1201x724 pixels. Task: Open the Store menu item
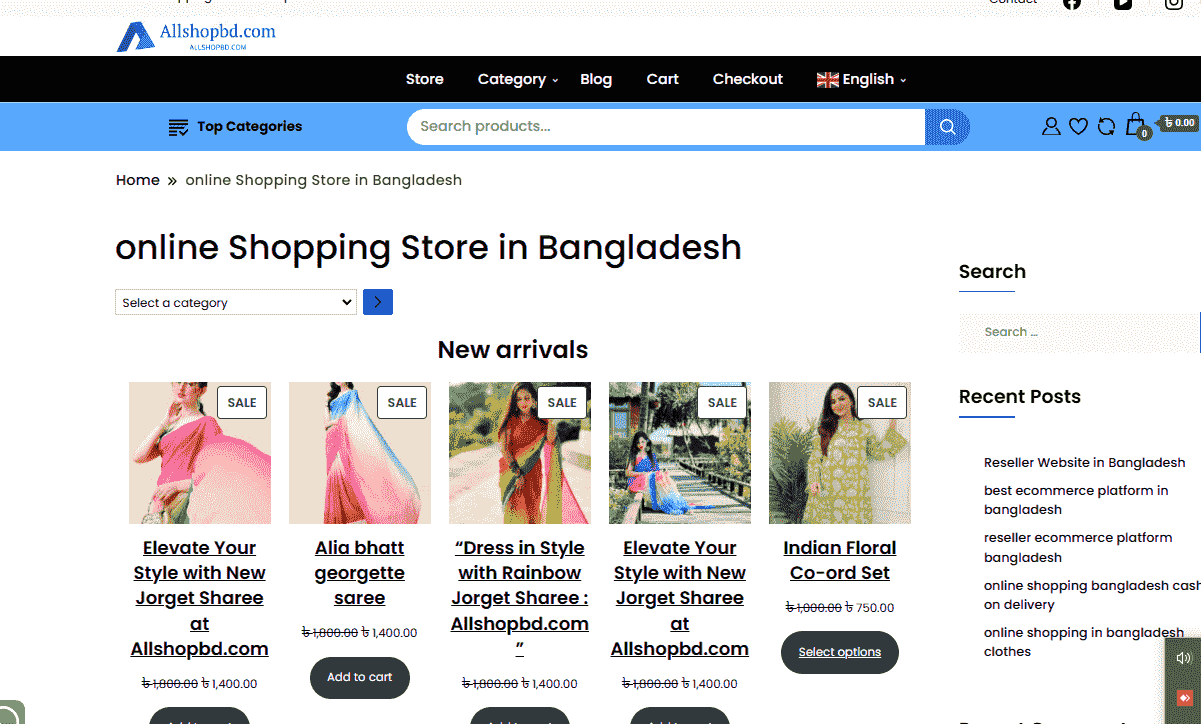(425, 79)
